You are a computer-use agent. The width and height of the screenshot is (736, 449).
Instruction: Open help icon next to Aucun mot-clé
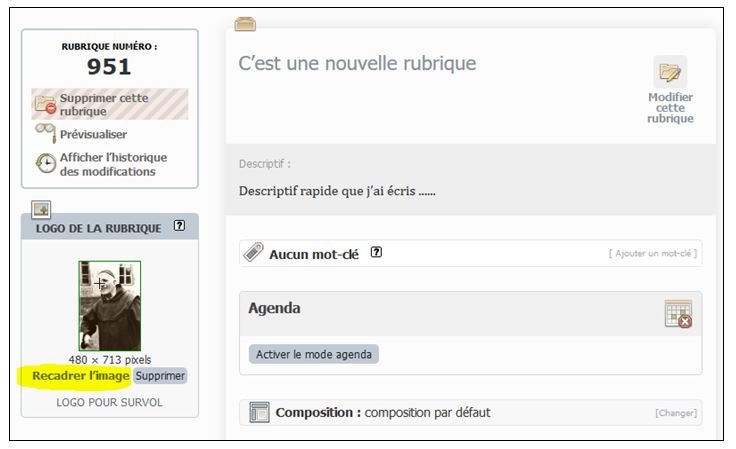376,252
